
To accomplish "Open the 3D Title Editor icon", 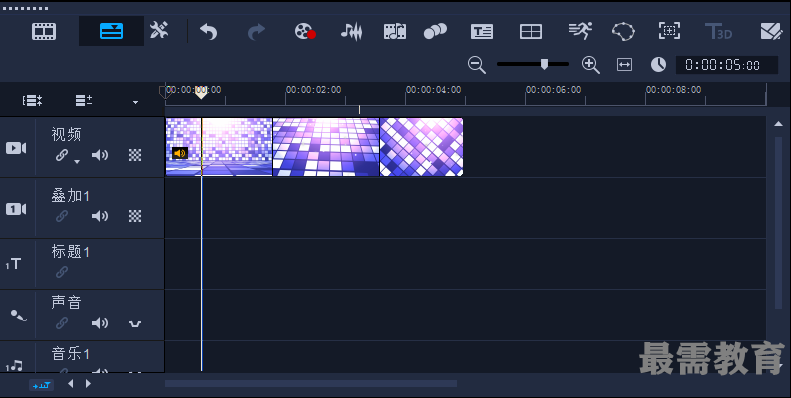I will [718, 31].
